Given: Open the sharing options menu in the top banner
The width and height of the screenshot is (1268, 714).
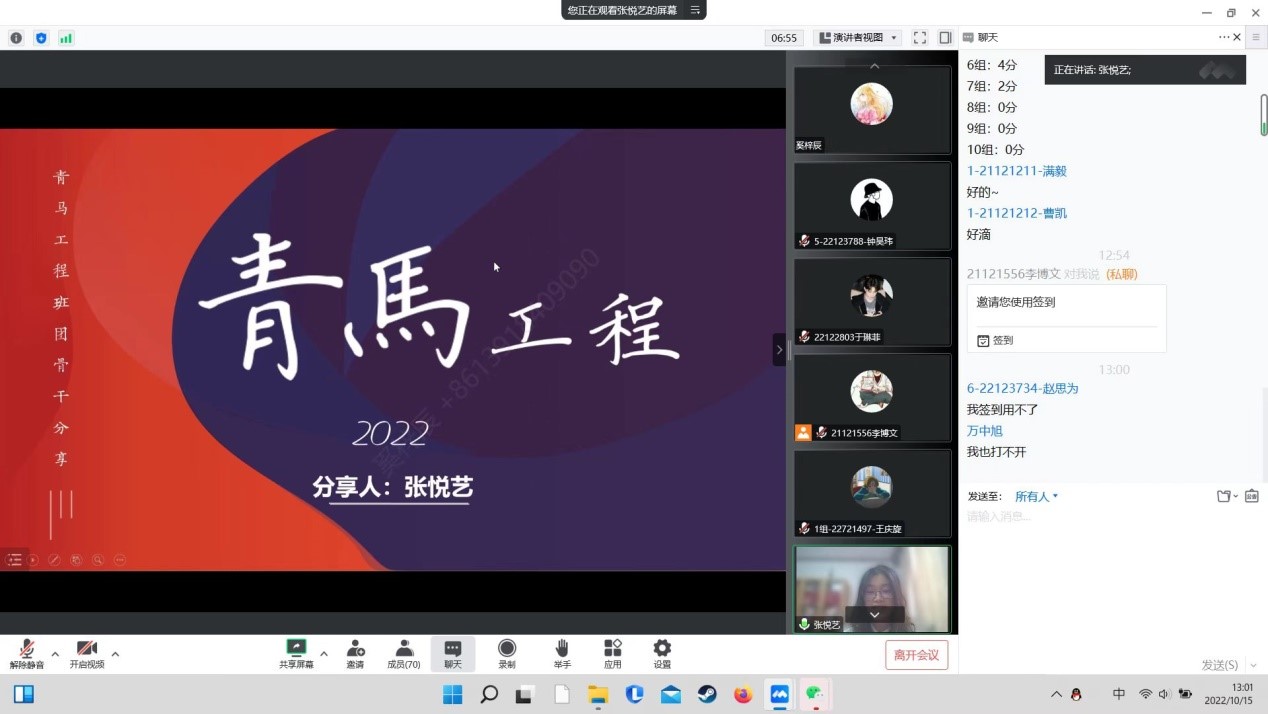Looking at the screenshot, I should tap(695, 10).
